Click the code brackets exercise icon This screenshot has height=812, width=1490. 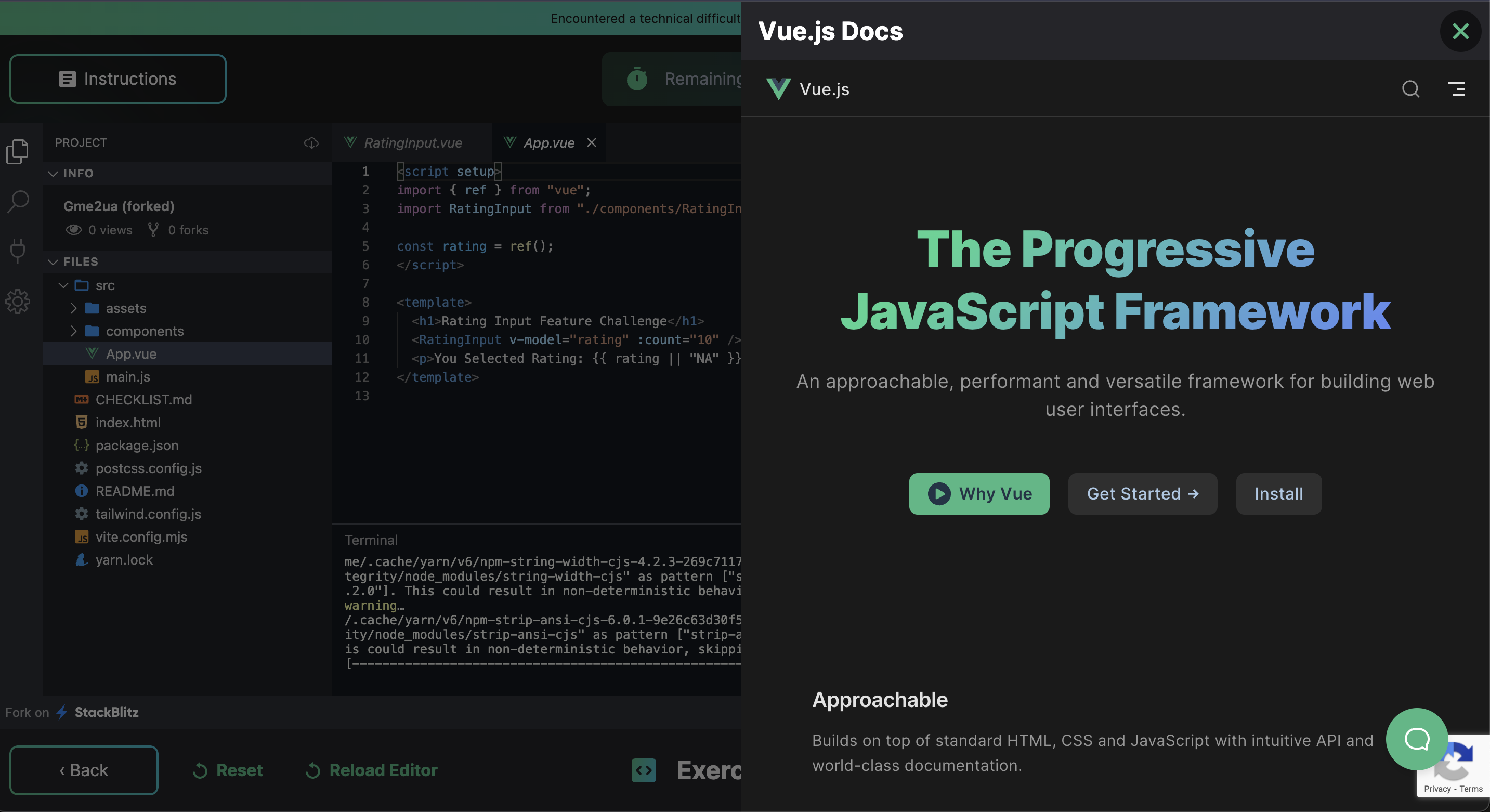click(643, 770)
